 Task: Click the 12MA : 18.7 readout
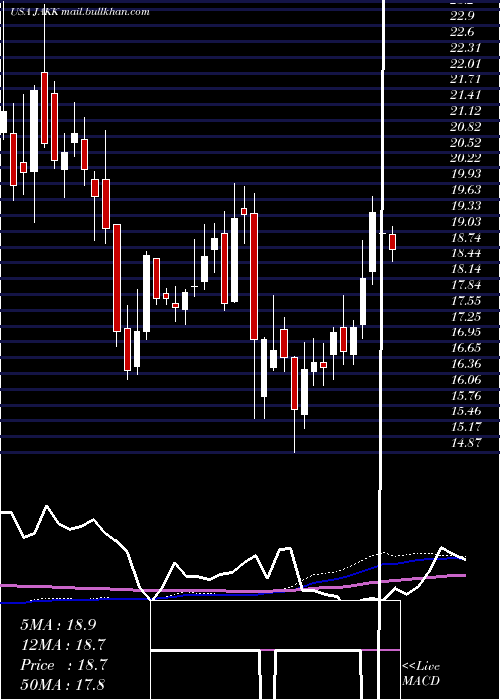coord(64,645)
